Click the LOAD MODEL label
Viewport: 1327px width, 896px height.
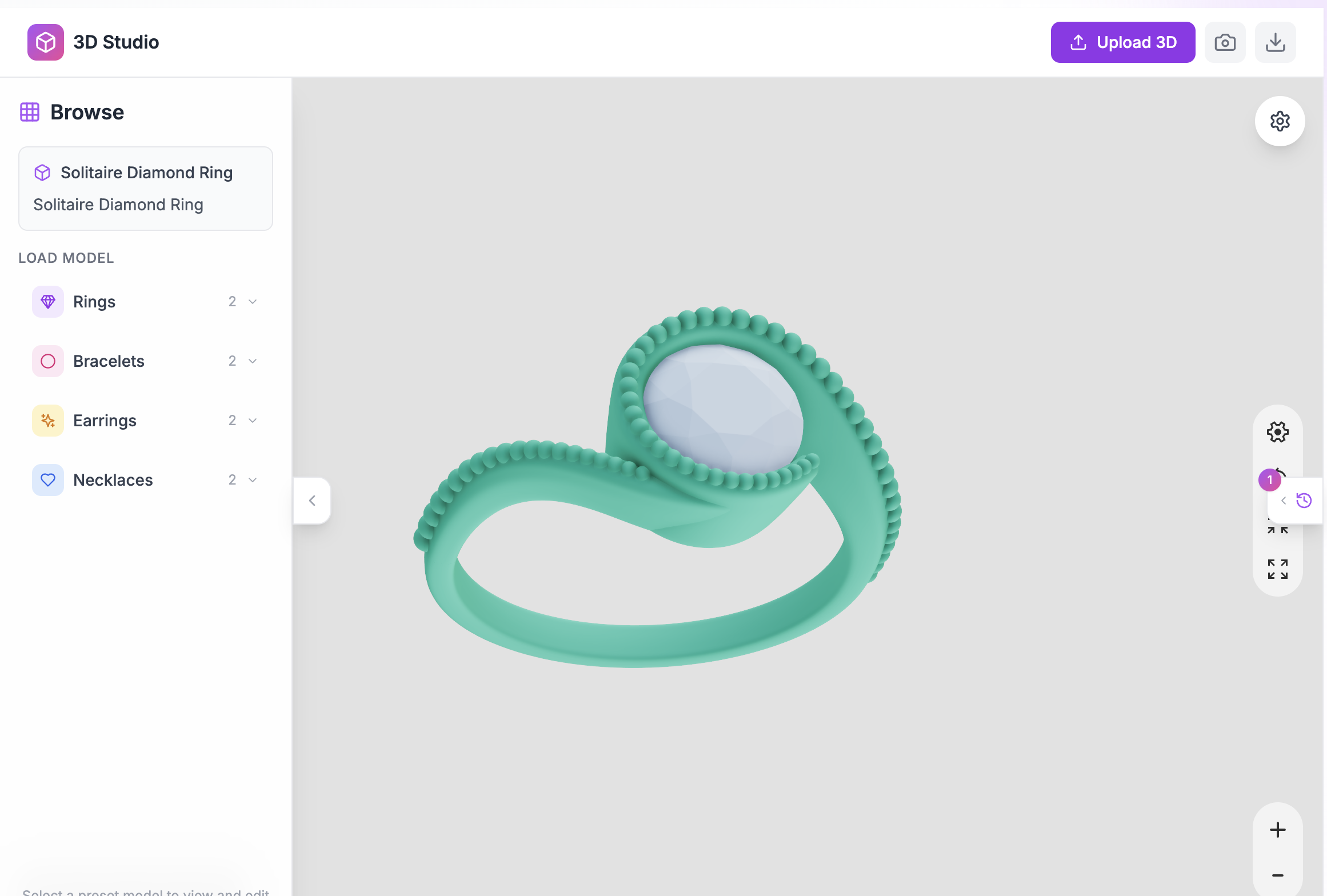(x=66, y=258)
